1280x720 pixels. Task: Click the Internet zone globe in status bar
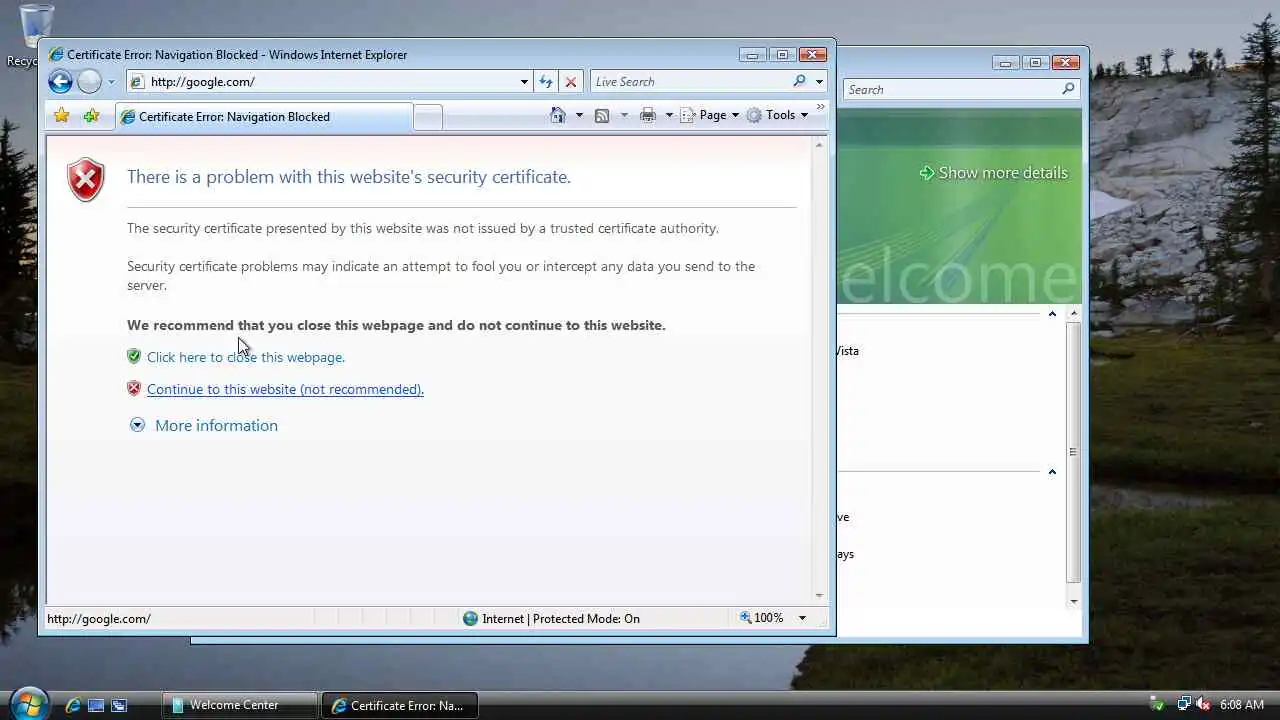(470, 618)
